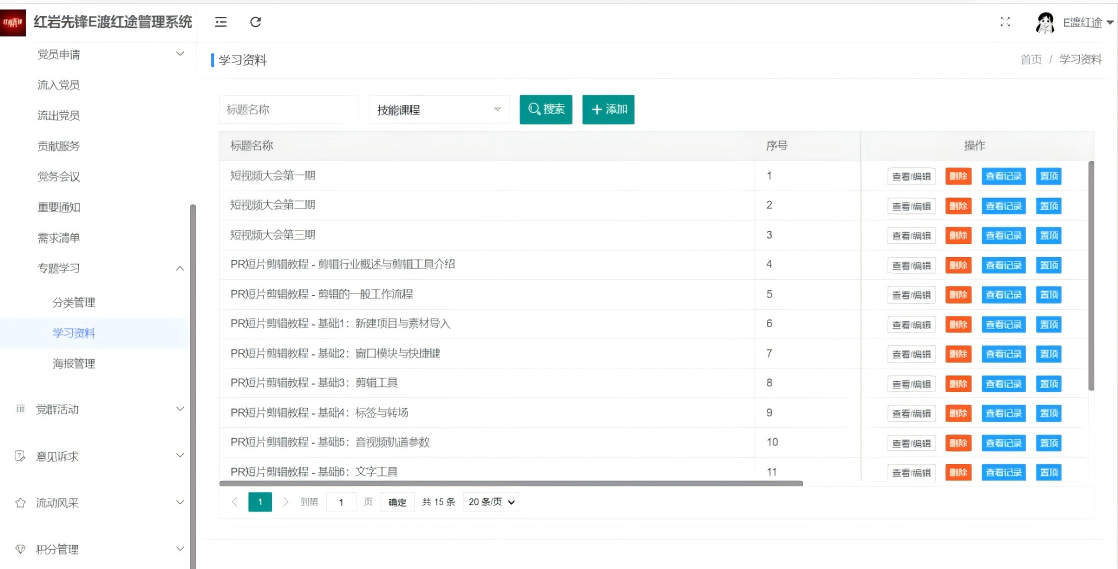This screenshot has height=569, width=1118.
Task: Click the 流动风采 star icon in sidebar
Action: (20, 503)
